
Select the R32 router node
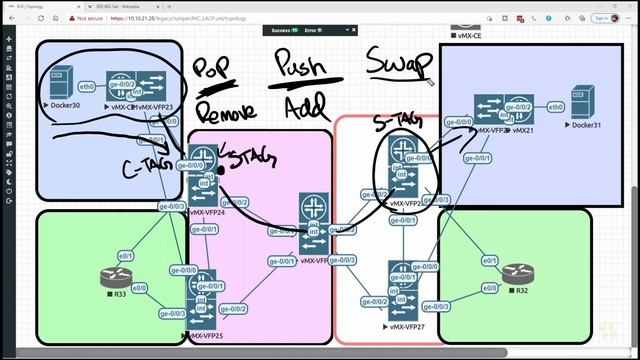click(518, 274)
